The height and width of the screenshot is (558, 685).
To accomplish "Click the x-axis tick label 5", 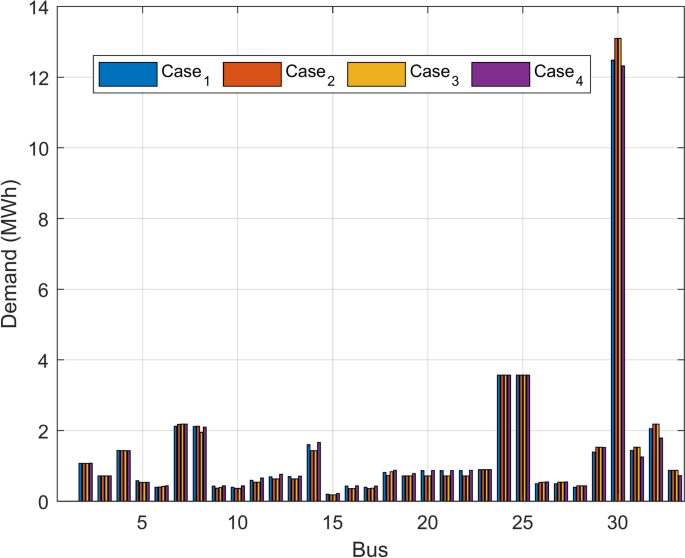I will pos(143,522).
